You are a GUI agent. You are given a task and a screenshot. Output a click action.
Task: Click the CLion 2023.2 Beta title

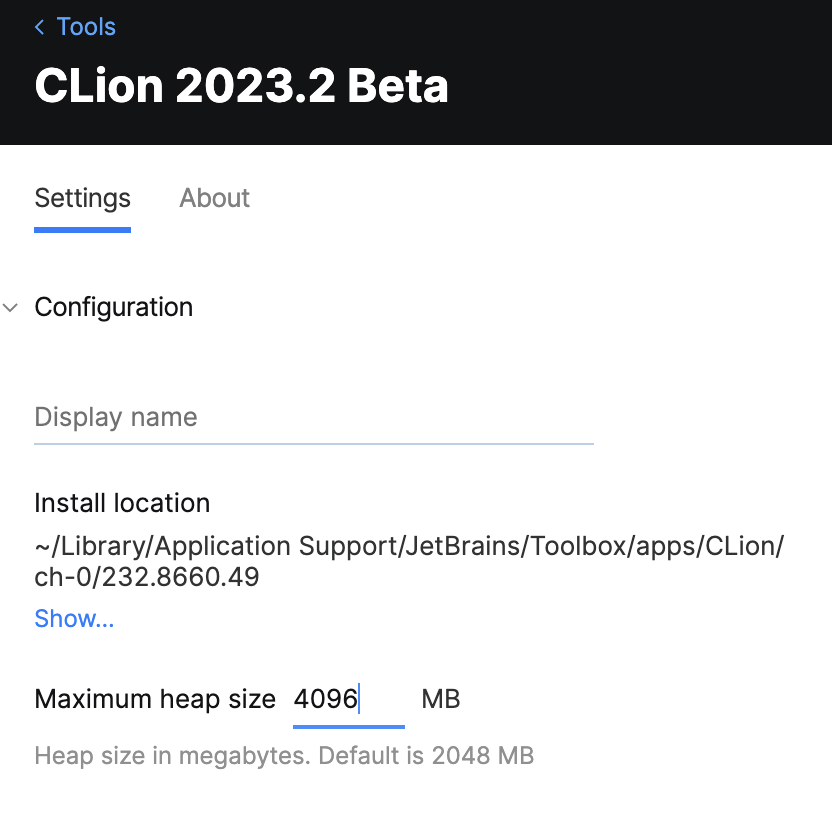pyautogui.click(x=241, y=86)
